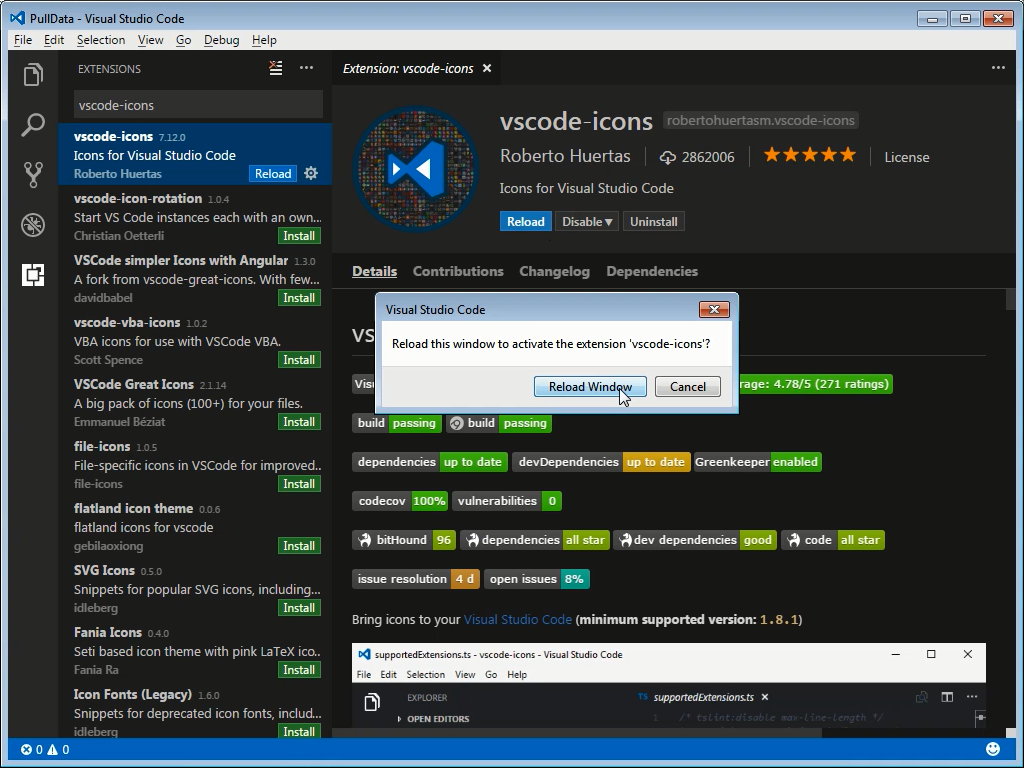
Task: Click the vscode-icons extension logo
Action: click(415, 169)
